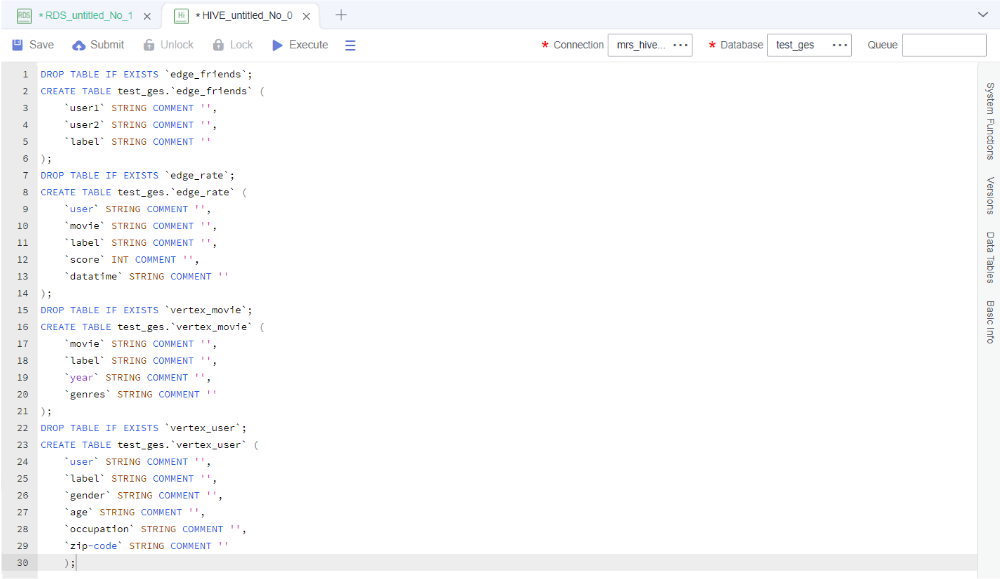Click the Execute play triangle icon

click(x=277, y=45)
